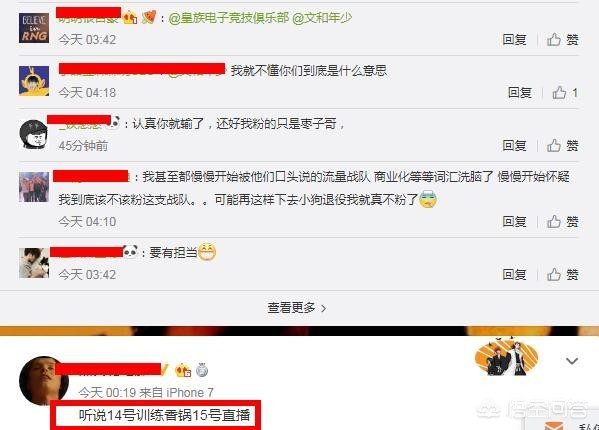Like the 认真你就输了 comment
This screenshot has height=430, width=599.
point(562,145)
